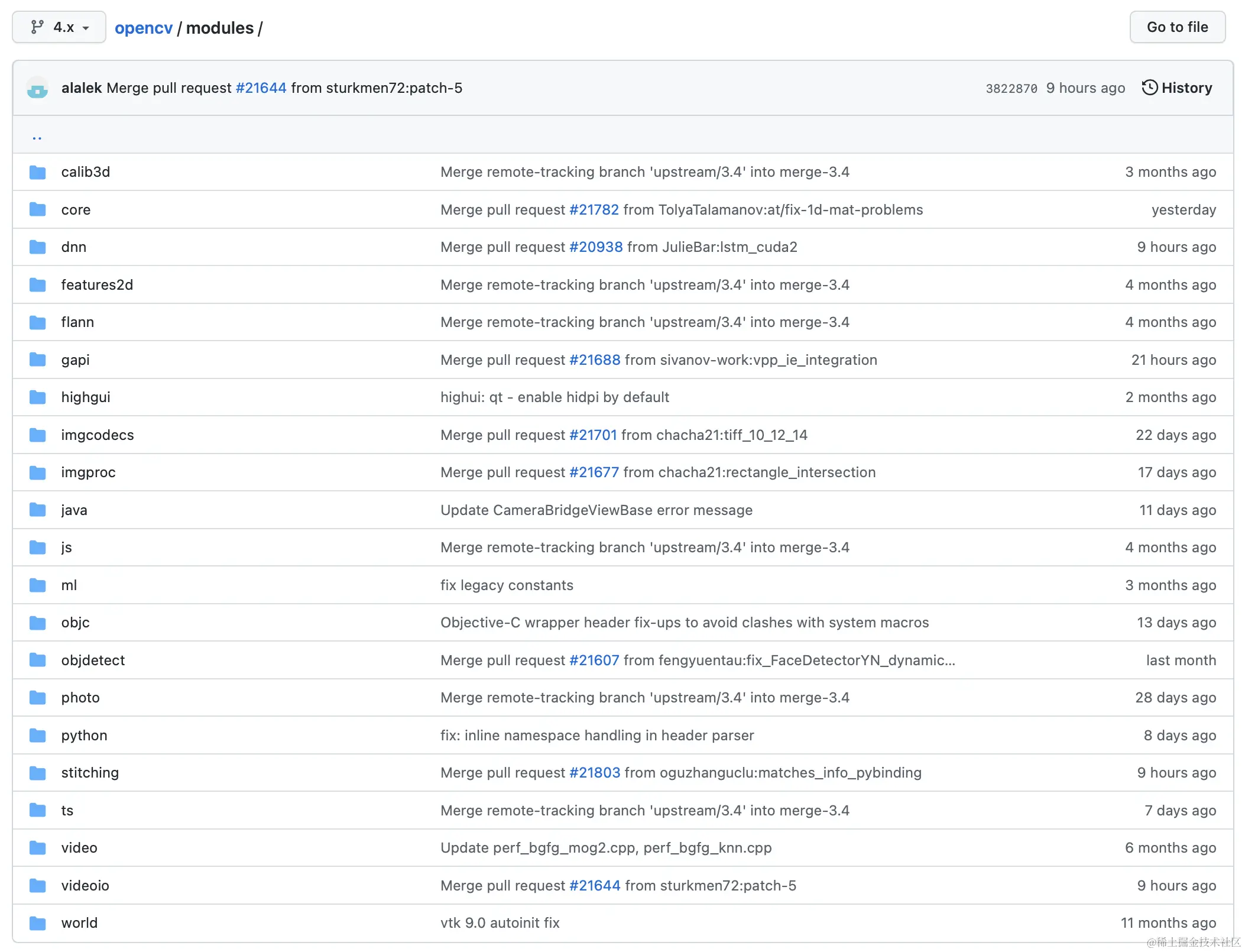Image resolution: width=1245 pixels, height=952 pixels.
Task: Click the imgproc folder icon
Action: [x=38, y=472]
